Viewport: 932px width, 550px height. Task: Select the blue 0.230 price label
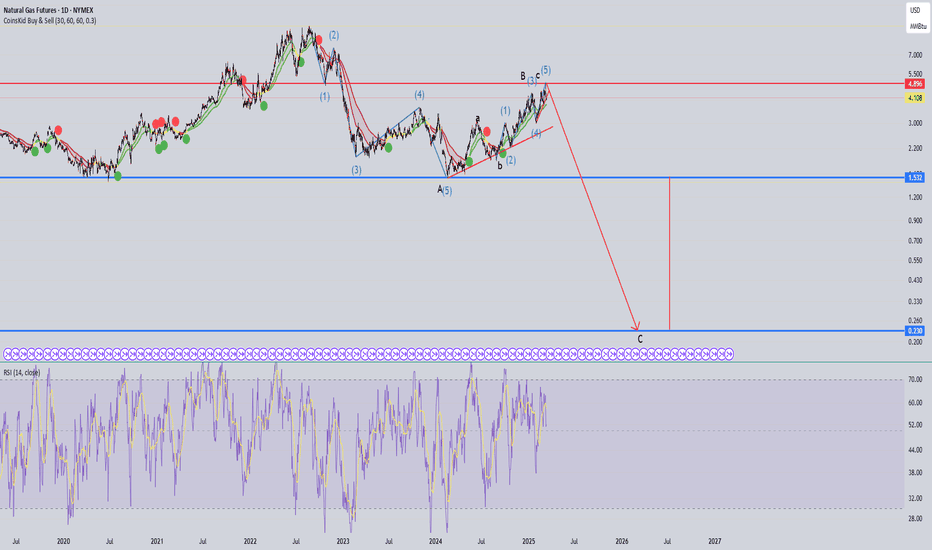point(915,331)
